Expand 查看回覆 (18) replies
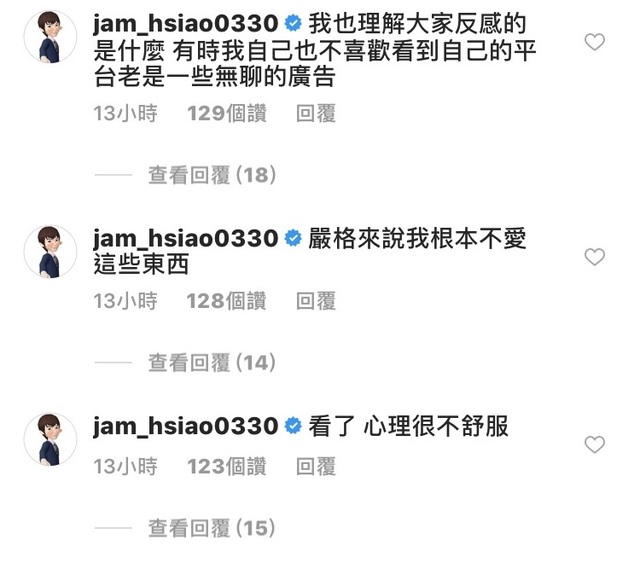Screen dimensions: 640x563 click(212, 175)
